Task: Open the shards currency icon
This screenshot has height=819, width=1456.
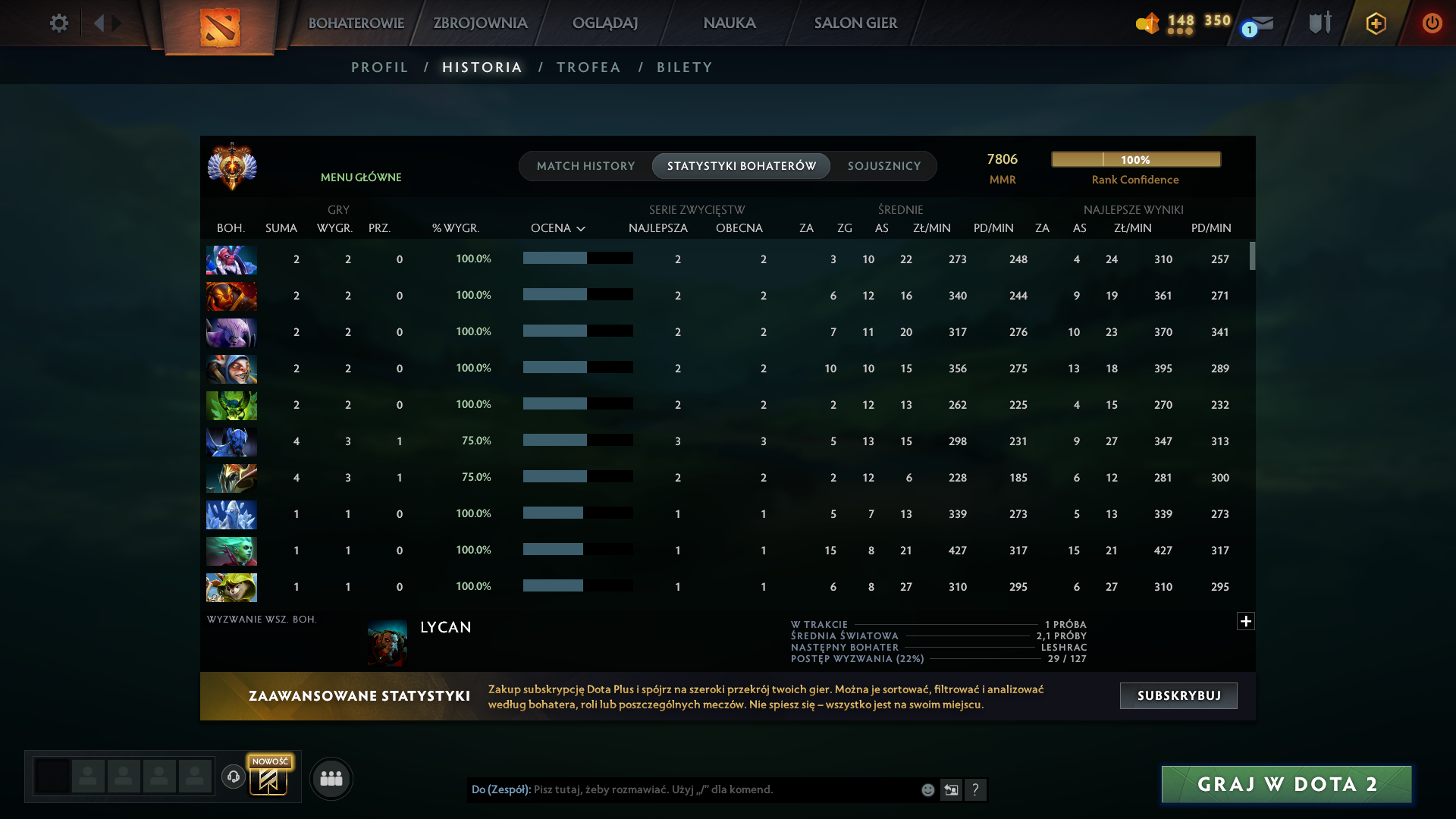Action: (x=1148, y=23)
